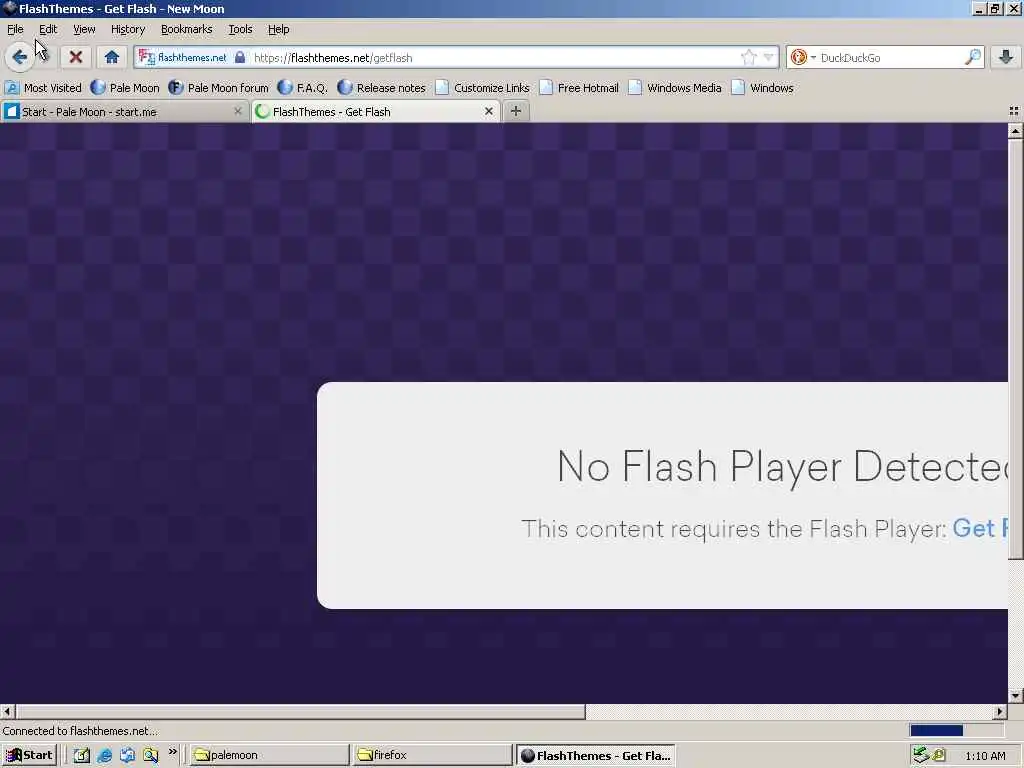This screenshot has width=1024, height=768.
Task: Click the padlock security icon in address bar
Action: tap(240, 57)
